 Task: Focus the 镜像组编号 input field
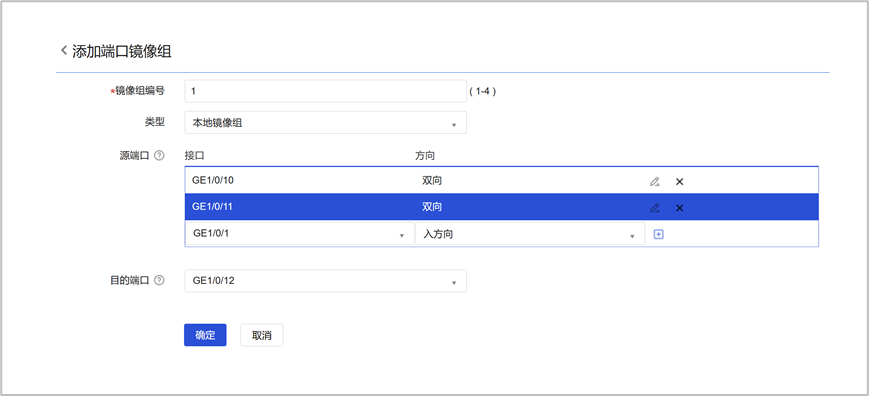click(x=325, y=91)
